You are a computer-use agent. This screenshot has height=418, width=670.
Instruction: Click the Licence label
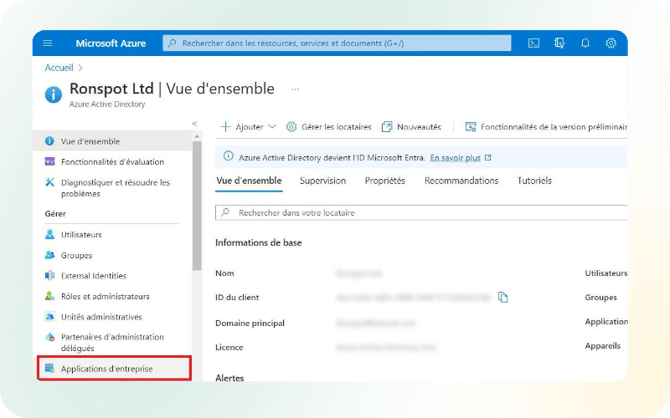[x=229, y=347]
